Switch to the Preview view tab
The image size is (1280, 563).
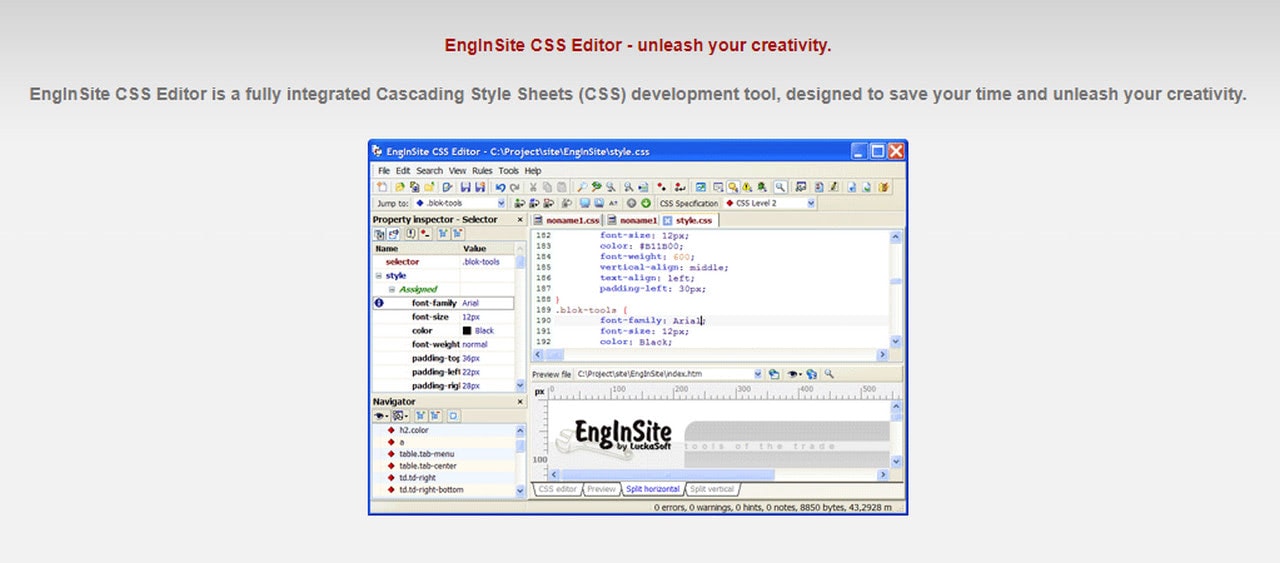(x=600, y=489)
